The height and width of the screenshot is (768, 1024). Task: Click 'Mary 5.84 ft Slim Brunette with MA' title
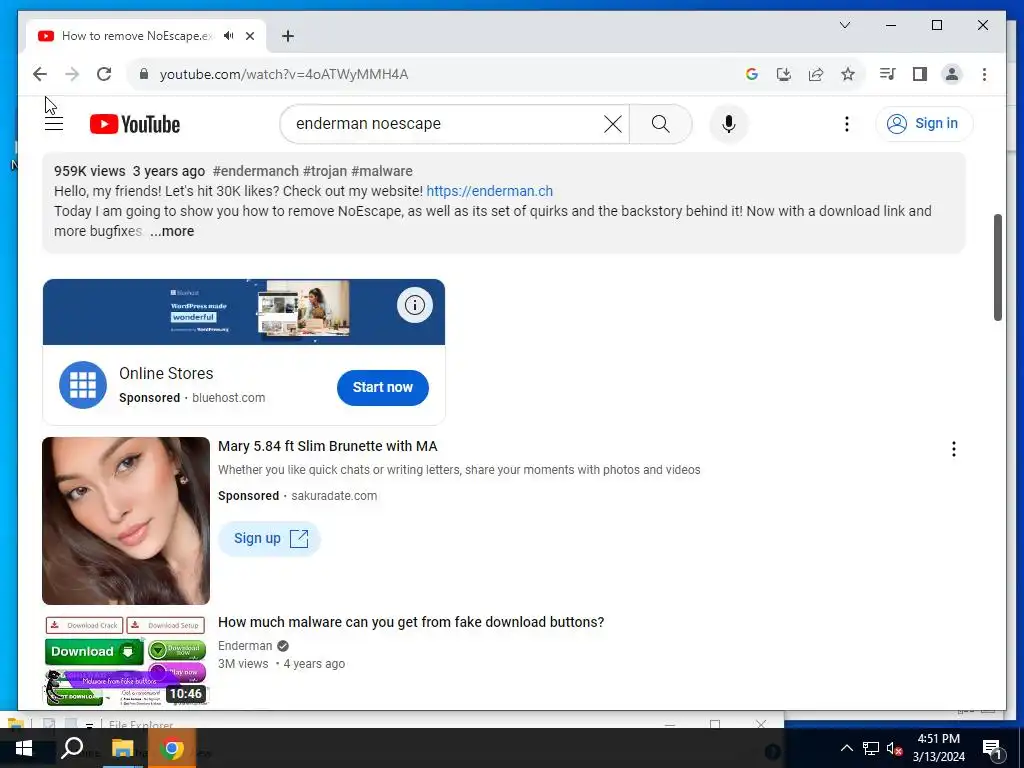point(328,446)
